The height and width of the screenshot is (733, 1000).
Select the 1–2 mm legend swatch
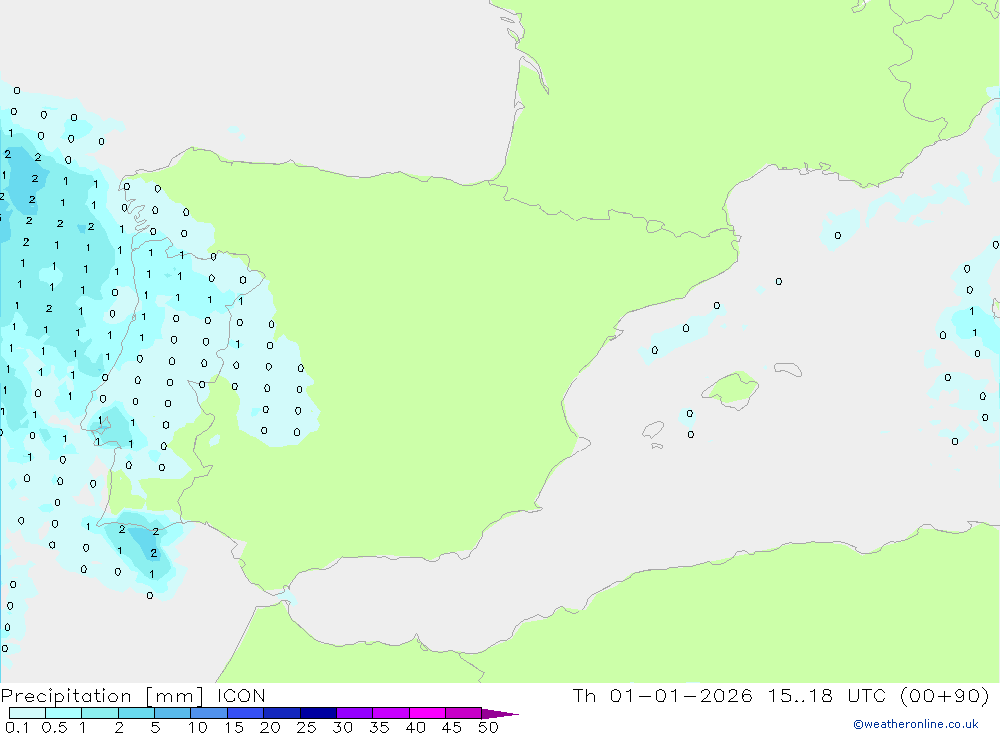click(99, 713)
